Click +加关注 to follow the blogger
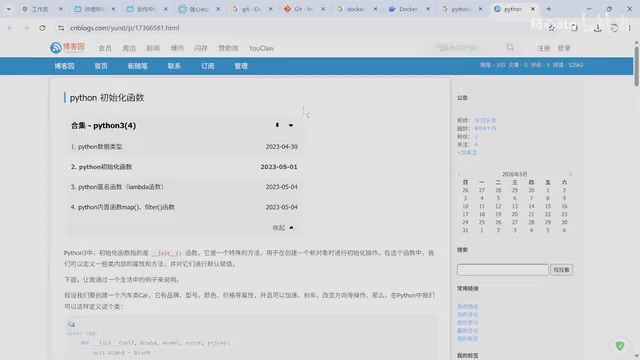The image size is (640, 360). pyautogui.click(x=467, y=153)
